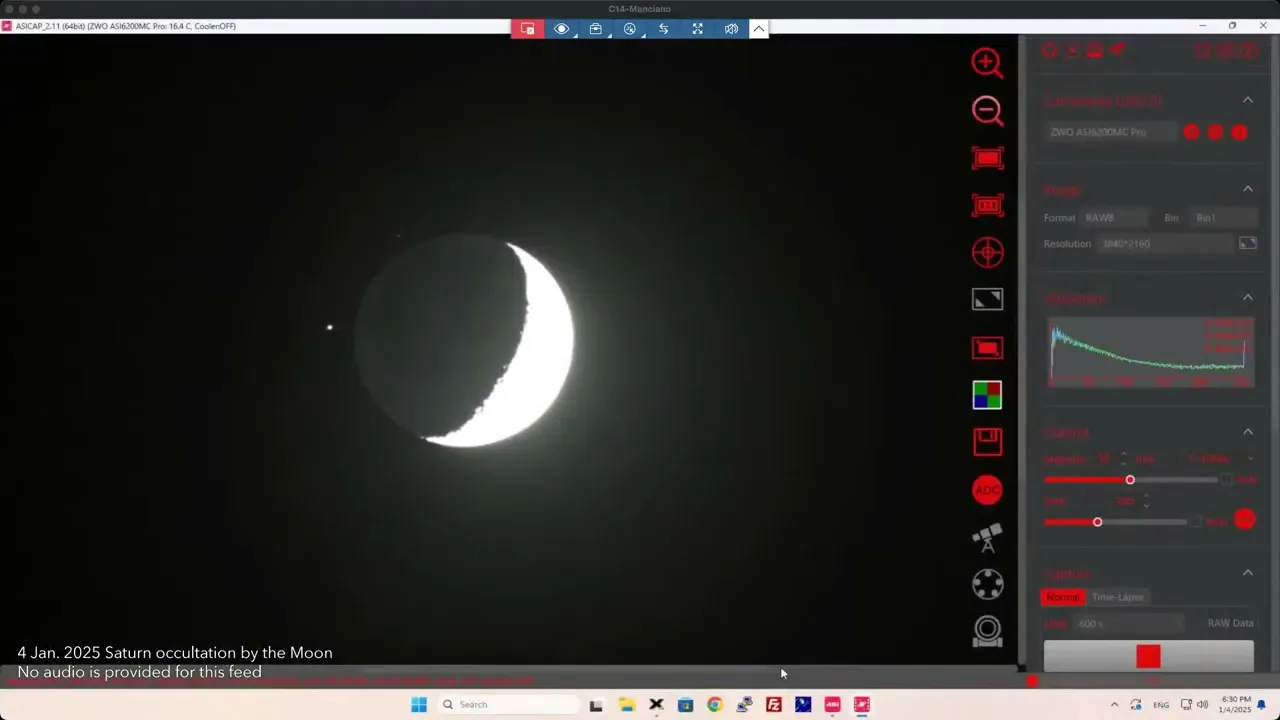Click the third icon in the panel header
The image size is (1280, 720).
pos(1094,50)
